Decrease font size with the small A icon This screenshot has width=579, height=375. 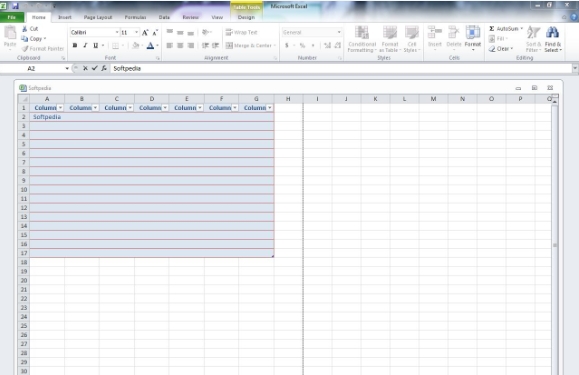tap(155, 32)
